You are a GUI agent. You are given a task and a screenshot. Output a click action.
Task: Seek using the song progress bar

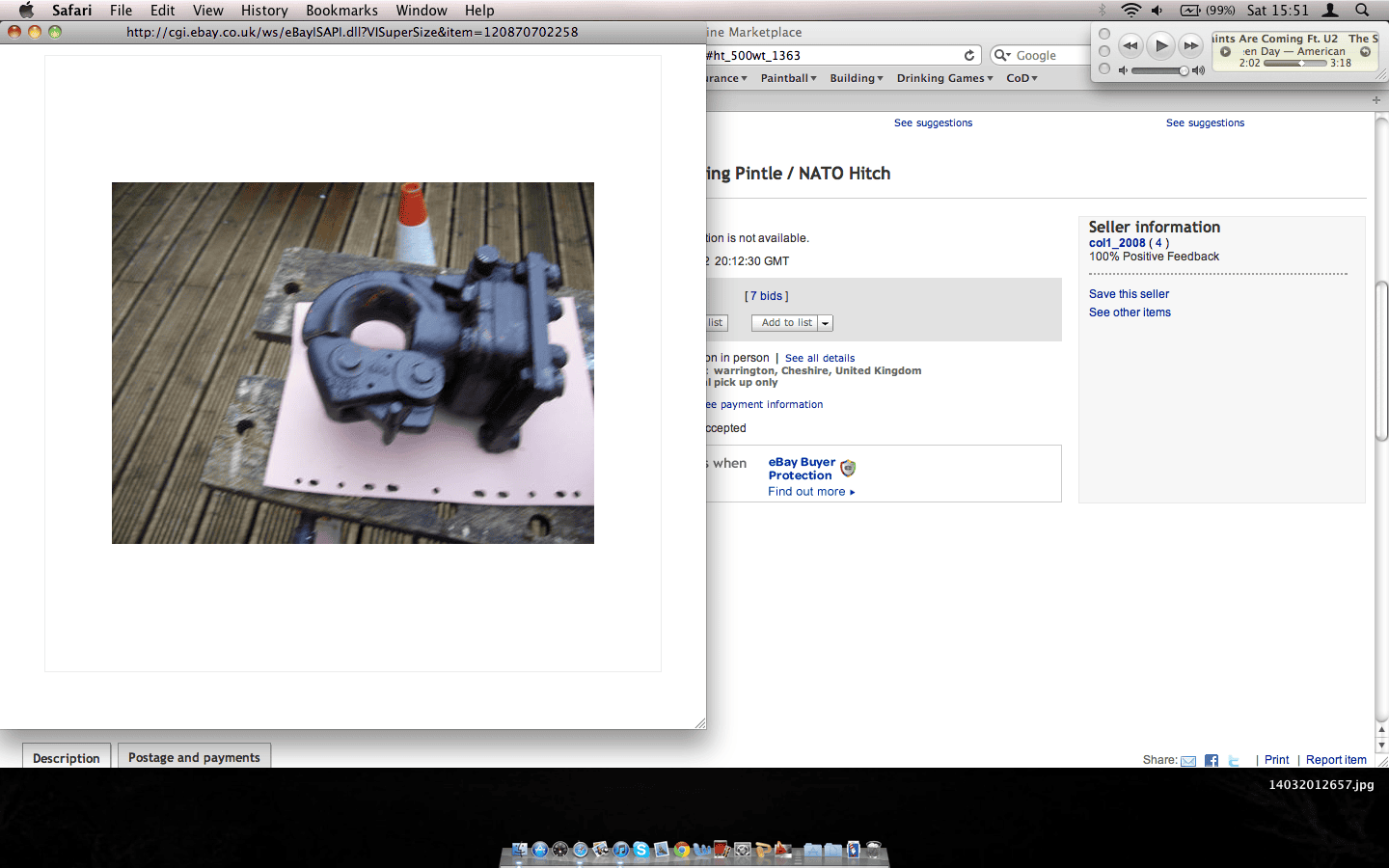(1295, 63)
